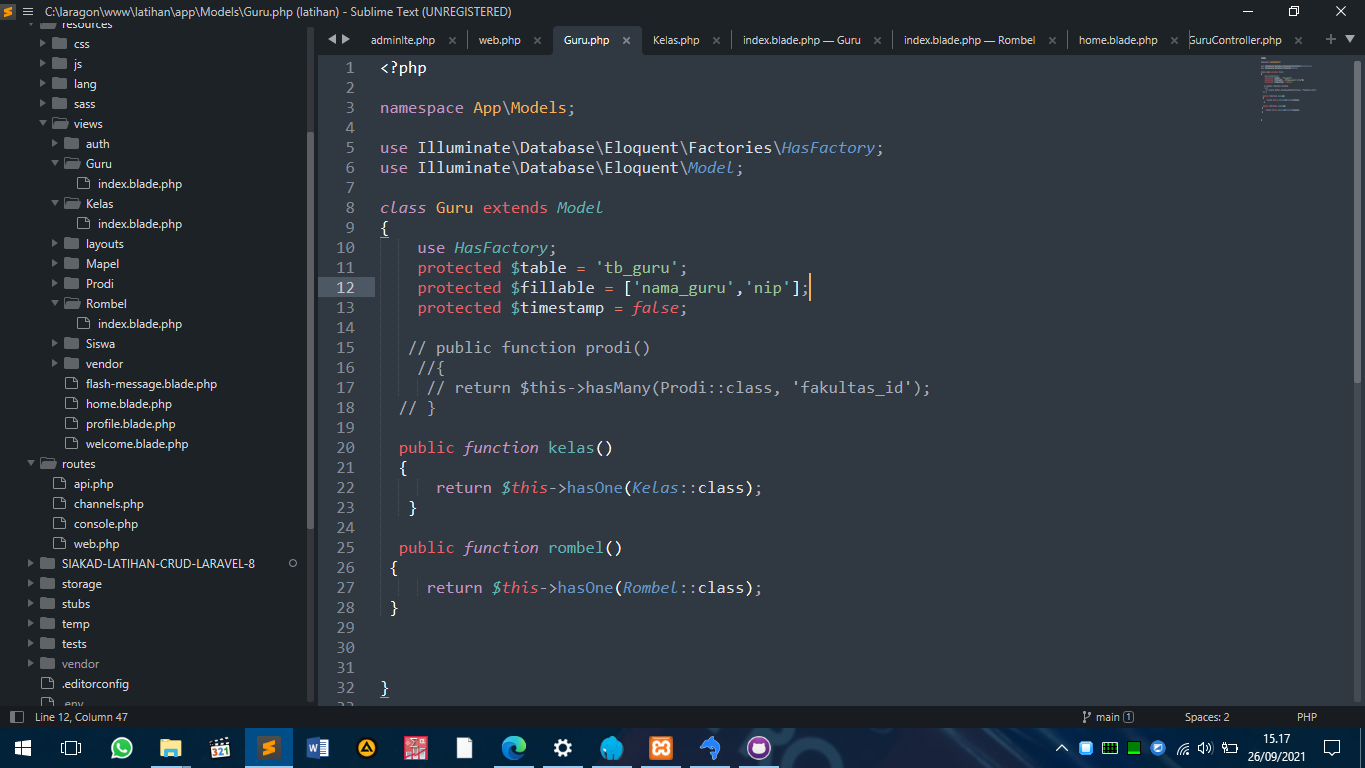The height and width of the screenshot is (768, 1365).
Task: Click the git branch icon showing main
Action: [1106, 717]
